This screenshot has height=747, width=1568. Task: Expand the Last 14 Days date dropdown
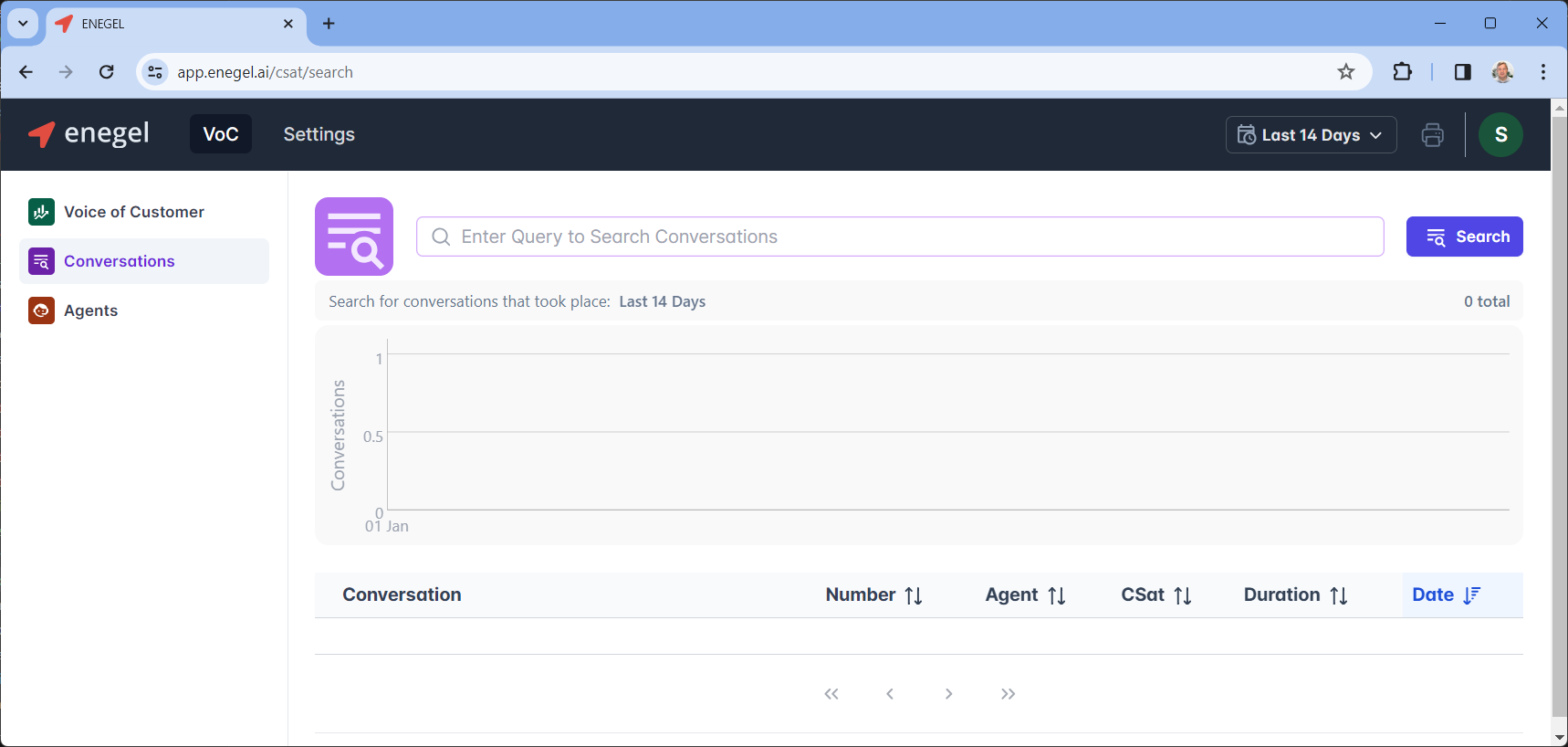[1310, 135]
